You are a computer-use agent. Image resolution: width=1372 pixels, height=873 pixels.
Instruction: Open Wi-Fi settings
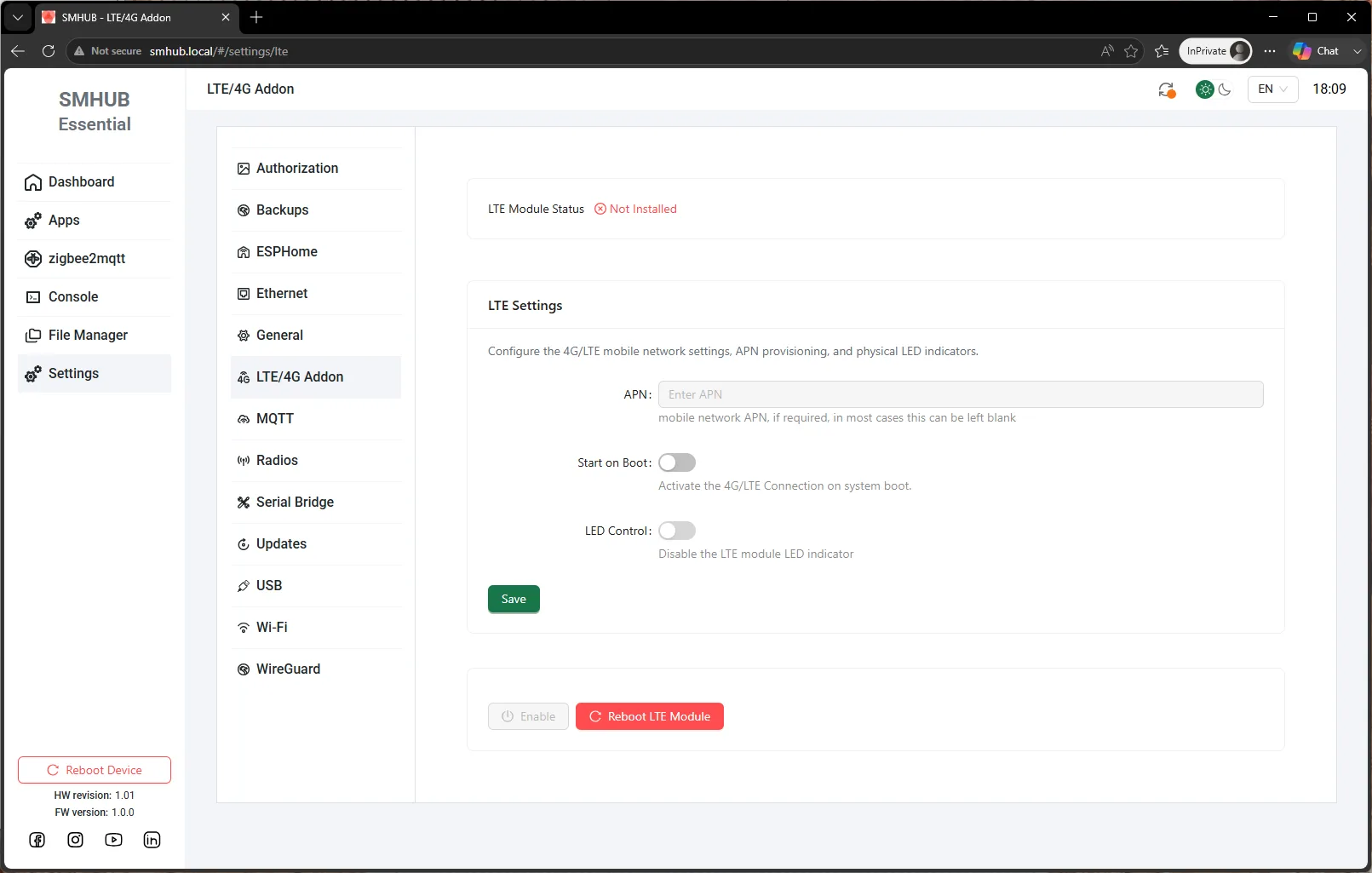(x=316, y=628)
